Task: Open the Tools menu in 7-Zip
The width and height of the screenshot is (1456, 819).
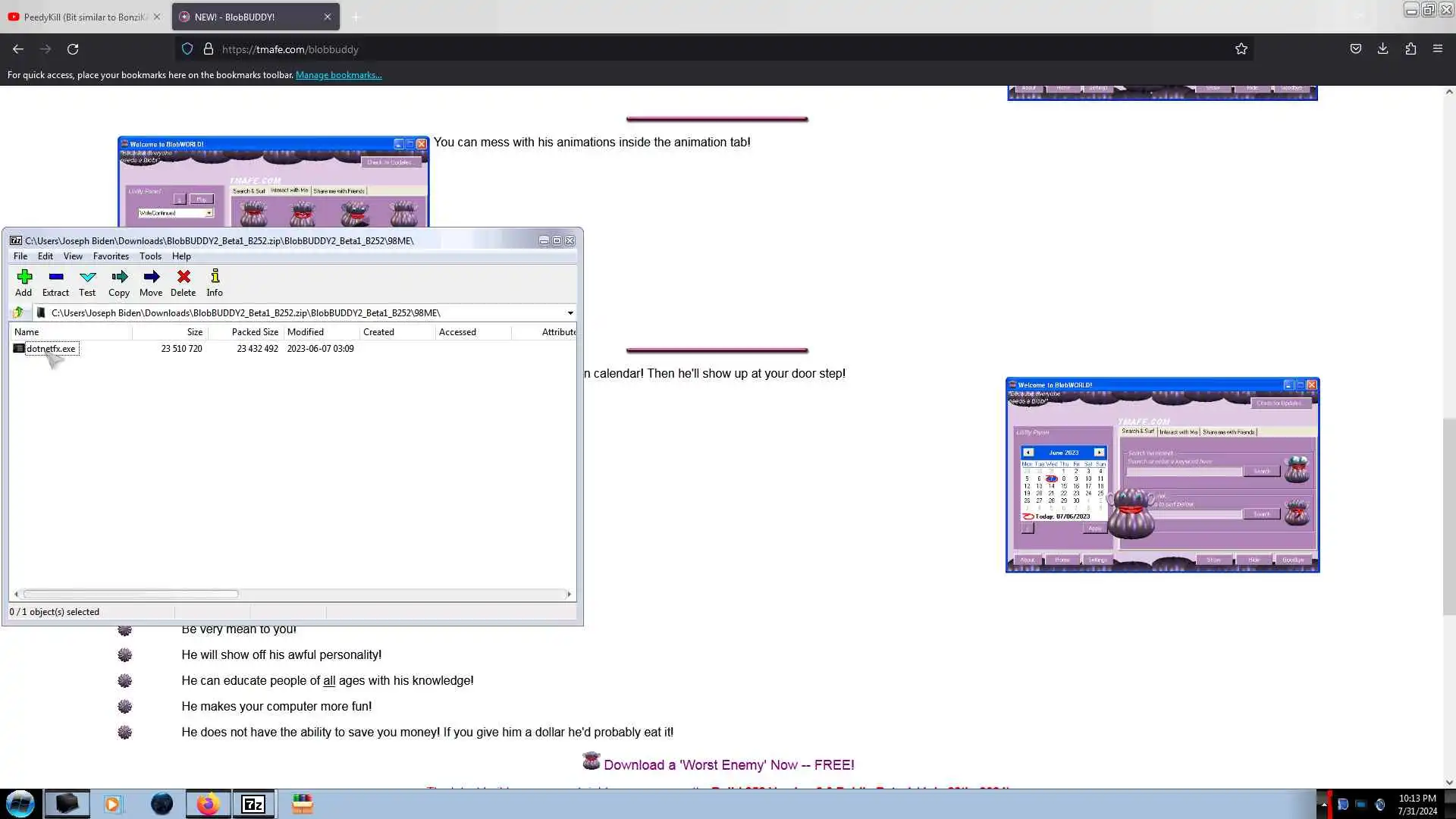Action: tap(150, 256)
